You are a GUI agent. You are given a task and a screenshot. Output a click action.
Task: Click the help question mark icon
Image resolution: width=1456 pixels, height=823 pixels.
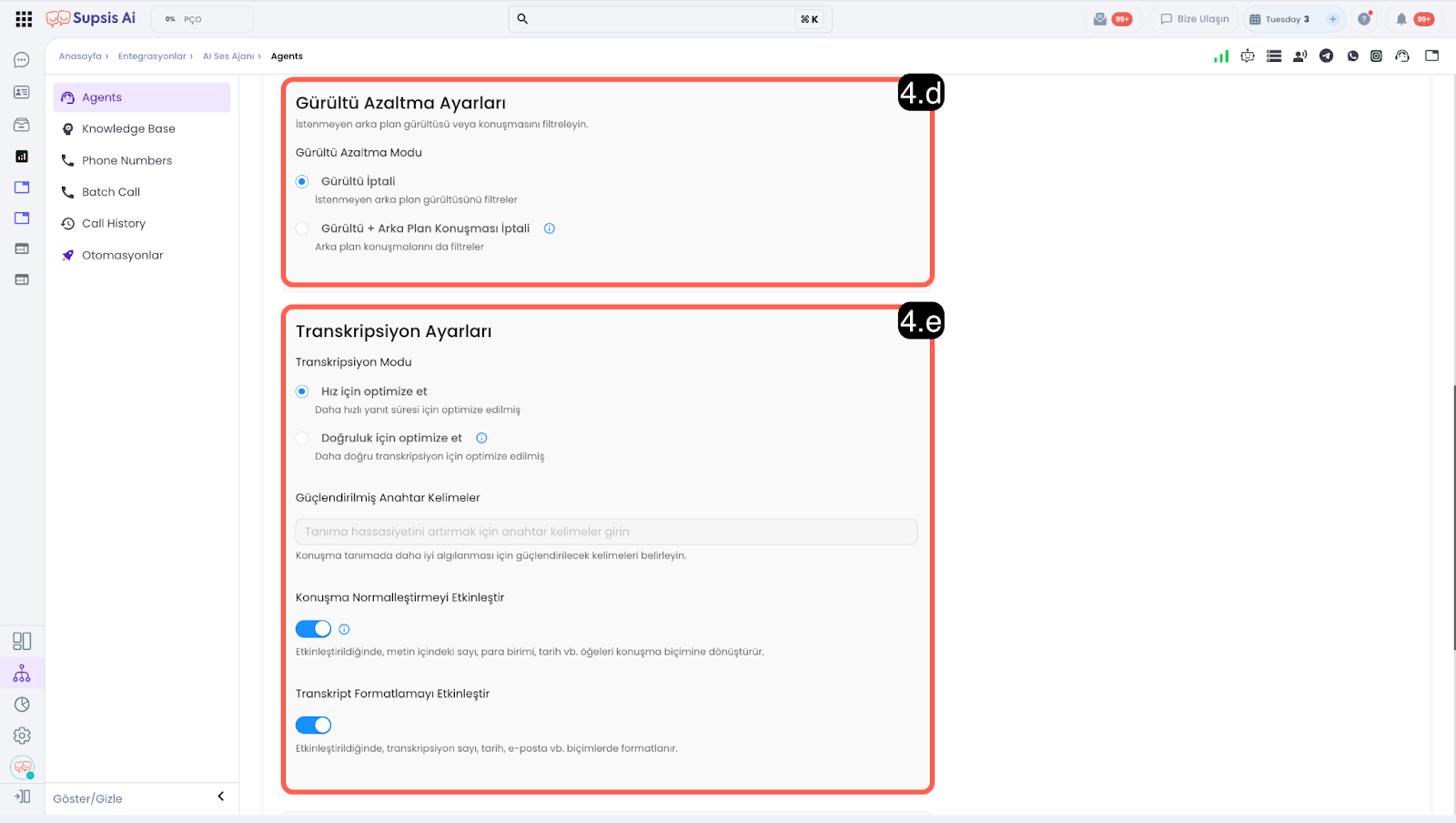(1364, 19)
